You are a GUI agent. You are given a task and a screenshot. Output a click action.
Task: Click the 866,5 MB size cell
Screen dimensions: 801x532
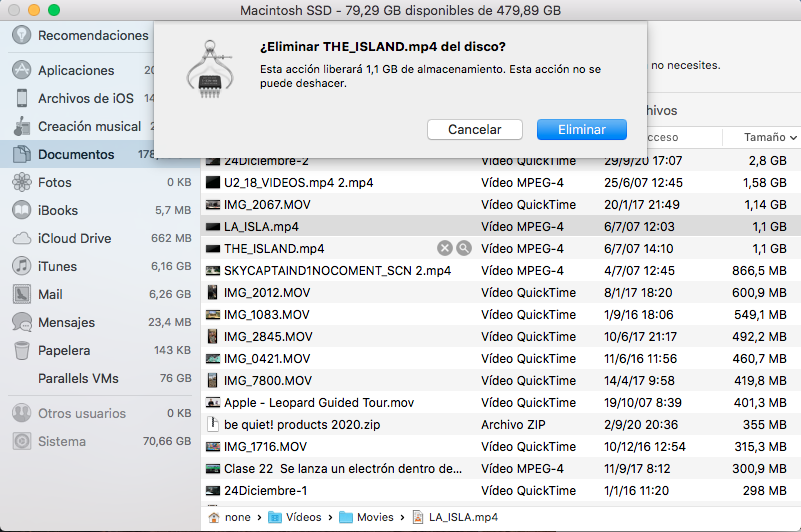(x=759, y=270)
